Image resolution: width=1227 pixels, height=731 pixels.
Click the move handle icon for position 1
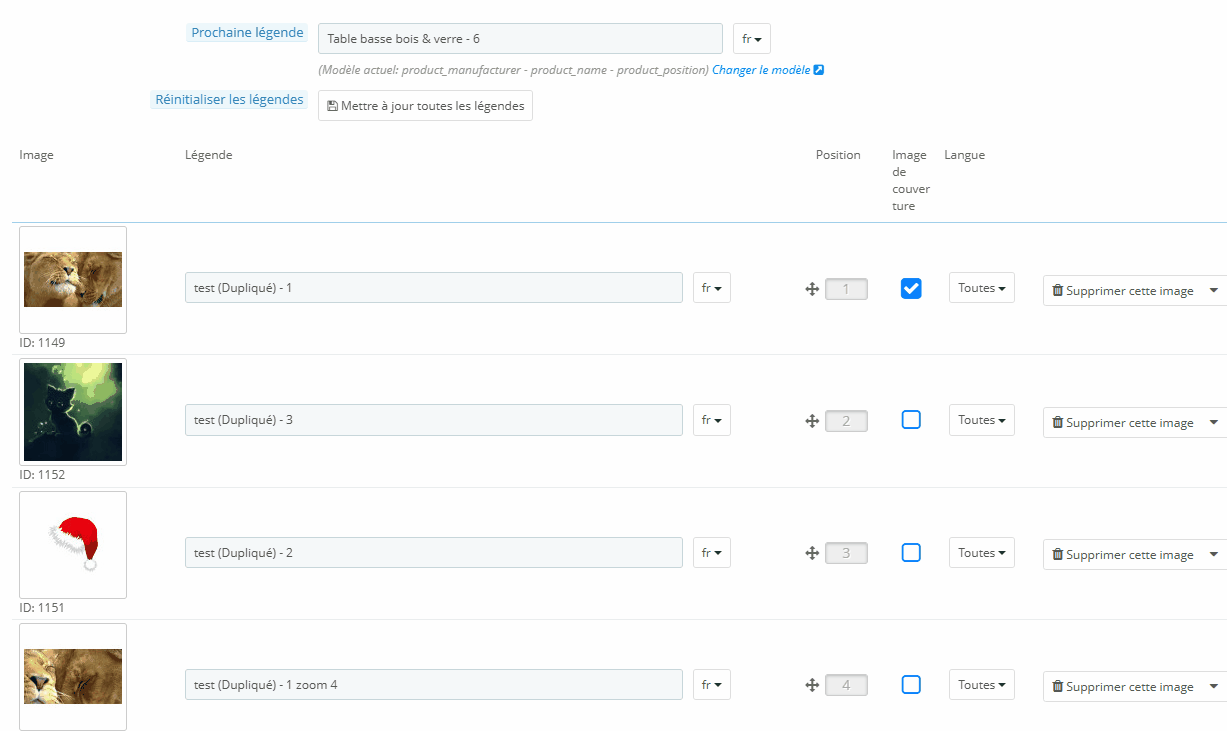(812, 289)
